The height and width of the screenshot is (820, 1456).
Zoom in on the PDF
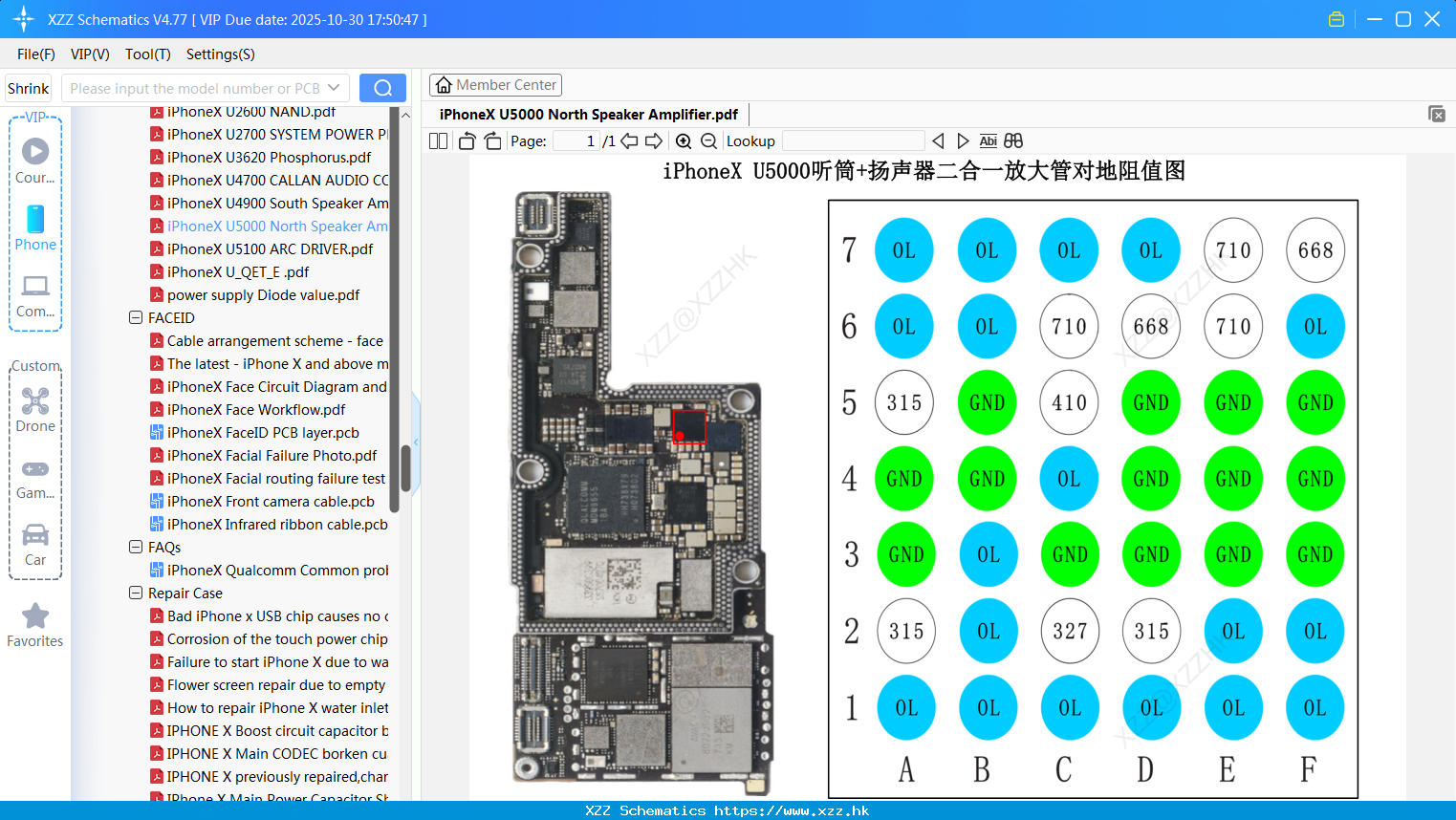(684, 141)
